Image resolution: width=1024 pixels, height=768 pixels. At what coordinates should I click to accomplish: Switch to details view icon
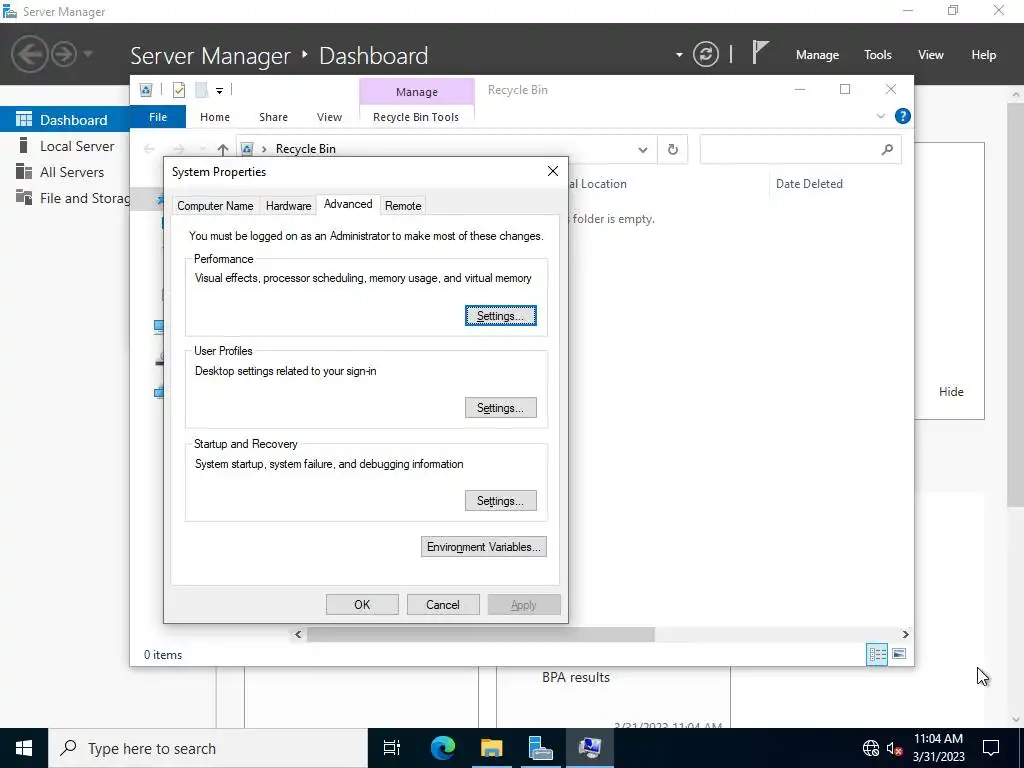pyautogui.click(x=876, y=654)
